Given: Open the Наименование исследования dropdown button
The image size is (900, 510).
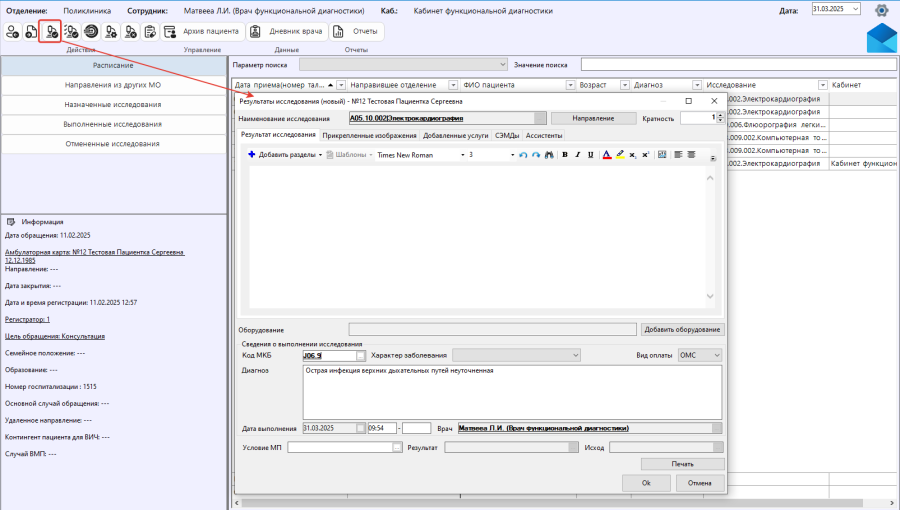Looking at the screenshot, I should [x=540, y=118].
